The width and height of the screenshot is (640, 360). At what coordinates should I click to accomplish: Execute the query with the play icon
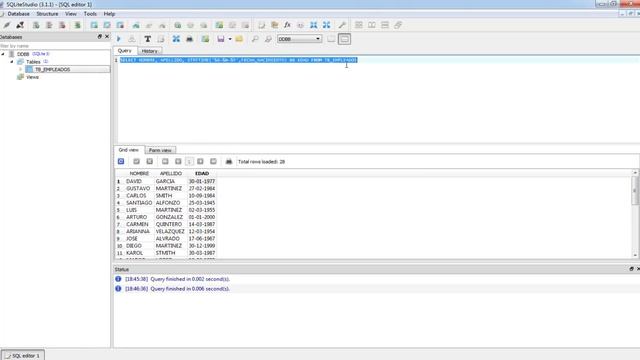(119, 39)
